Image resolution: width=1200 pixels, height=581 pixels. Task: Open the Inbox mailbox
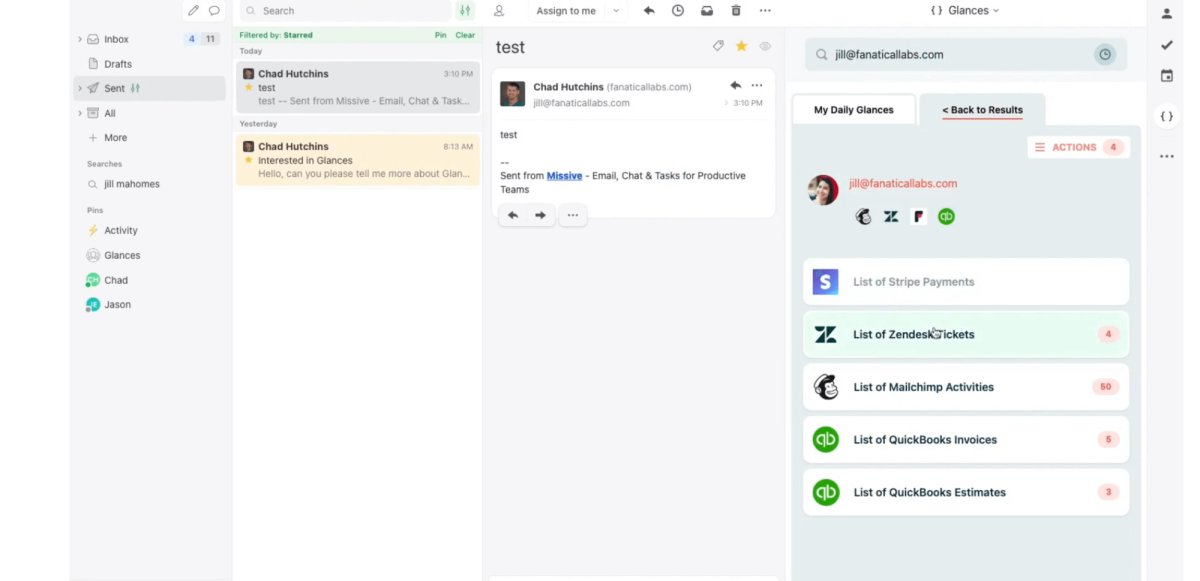[150, 39]
